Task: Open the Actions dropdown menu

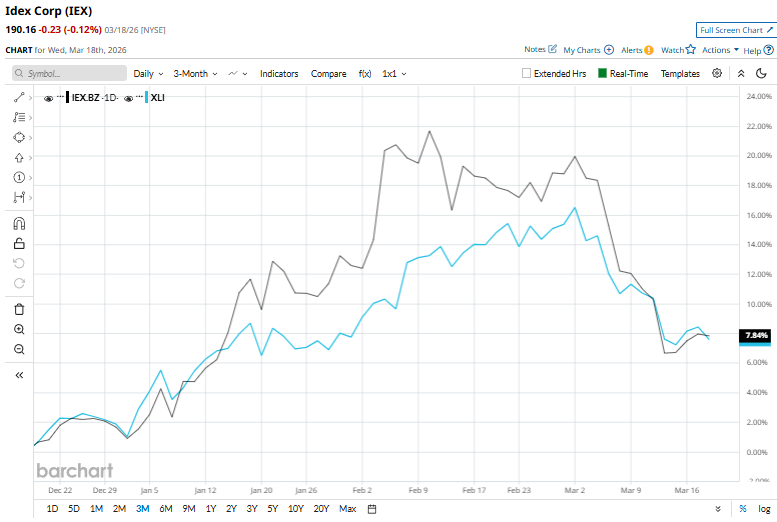Action: pos(720,49)
